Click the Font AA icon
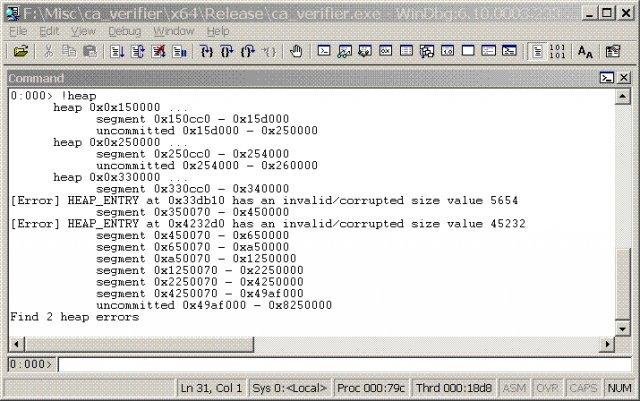The height and width of the screenshot is (401, 640). [585, 51]
